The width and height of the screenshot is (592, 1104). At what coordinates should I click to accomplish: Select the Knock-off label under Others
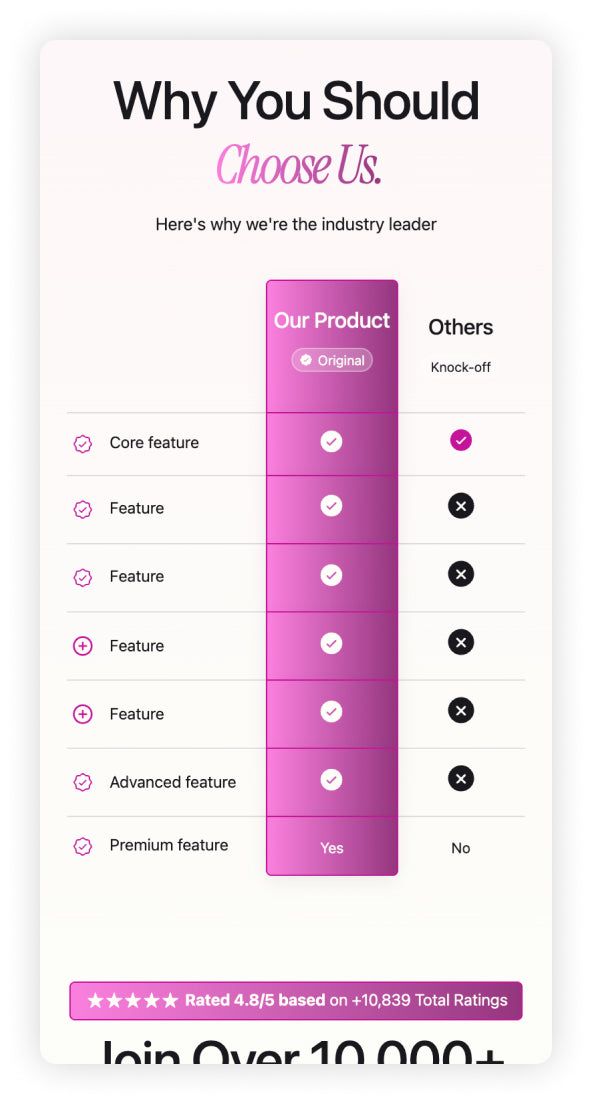pos(461,367)
